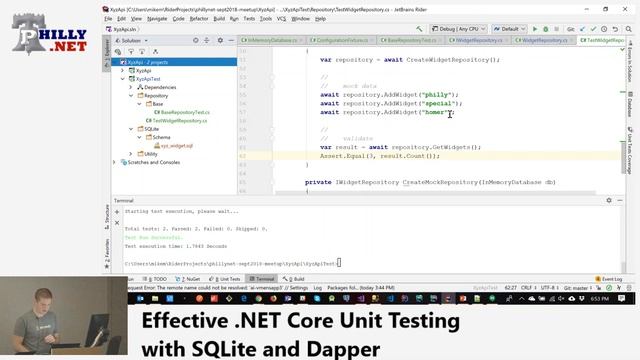Image resolution: width=640 pixels, height=360 pixels.
Task: Expand Scratches and Consoles node
Action: click(x=114, y=162)
